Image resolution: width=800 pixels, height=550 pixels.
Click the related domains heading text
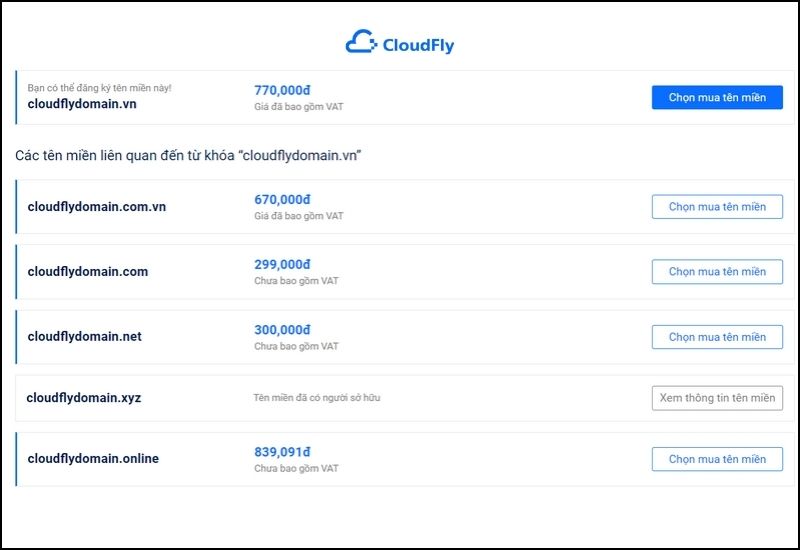point(188,155)
